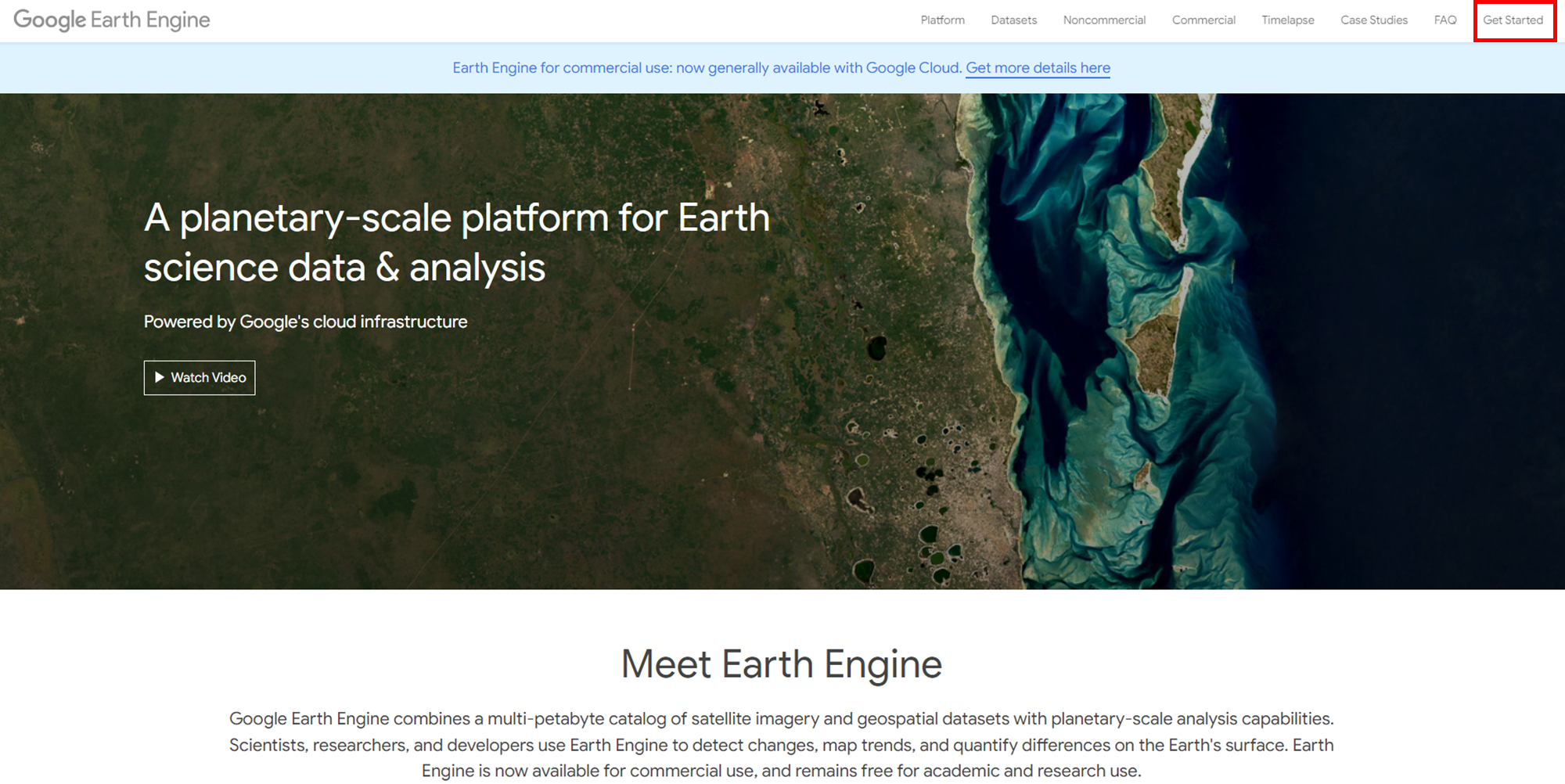This screenshot has width=1565, height=784.
Task: Click the commercial use announcement text
Action: click(x=707, y=68)
